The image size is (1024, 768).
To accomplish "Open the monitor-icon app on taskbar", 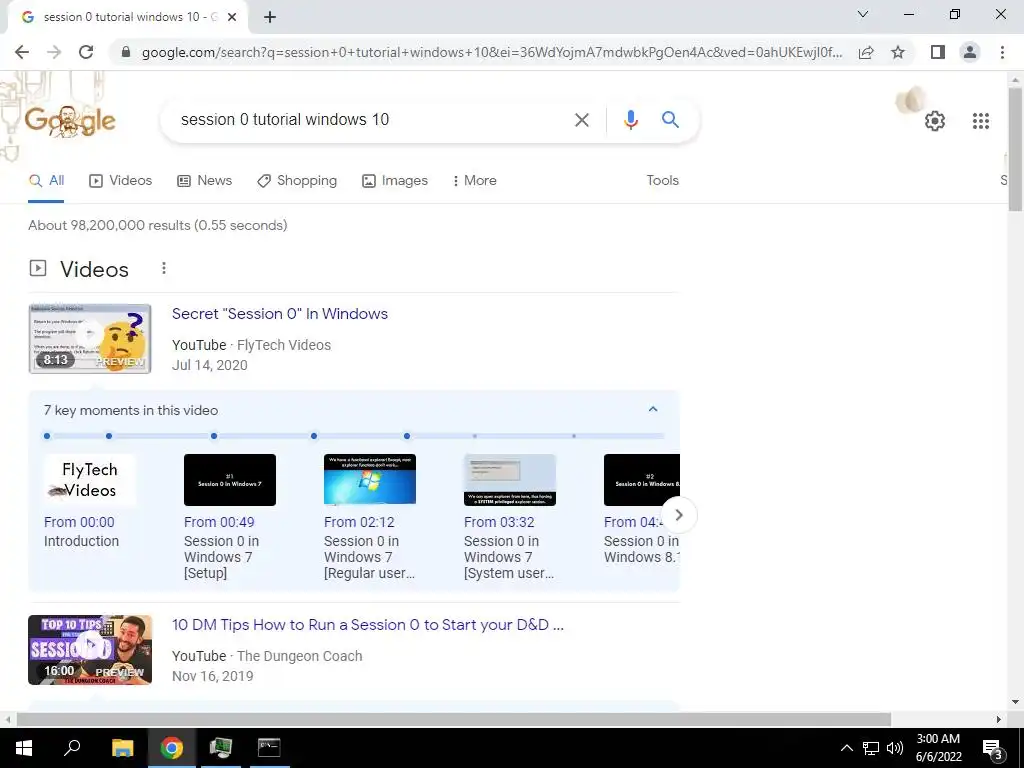I will click(x=220, y=748).
